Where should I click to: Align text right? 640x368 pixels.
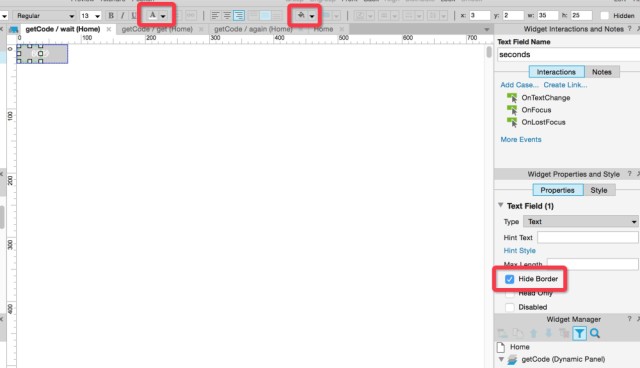[x=239, y=16]
